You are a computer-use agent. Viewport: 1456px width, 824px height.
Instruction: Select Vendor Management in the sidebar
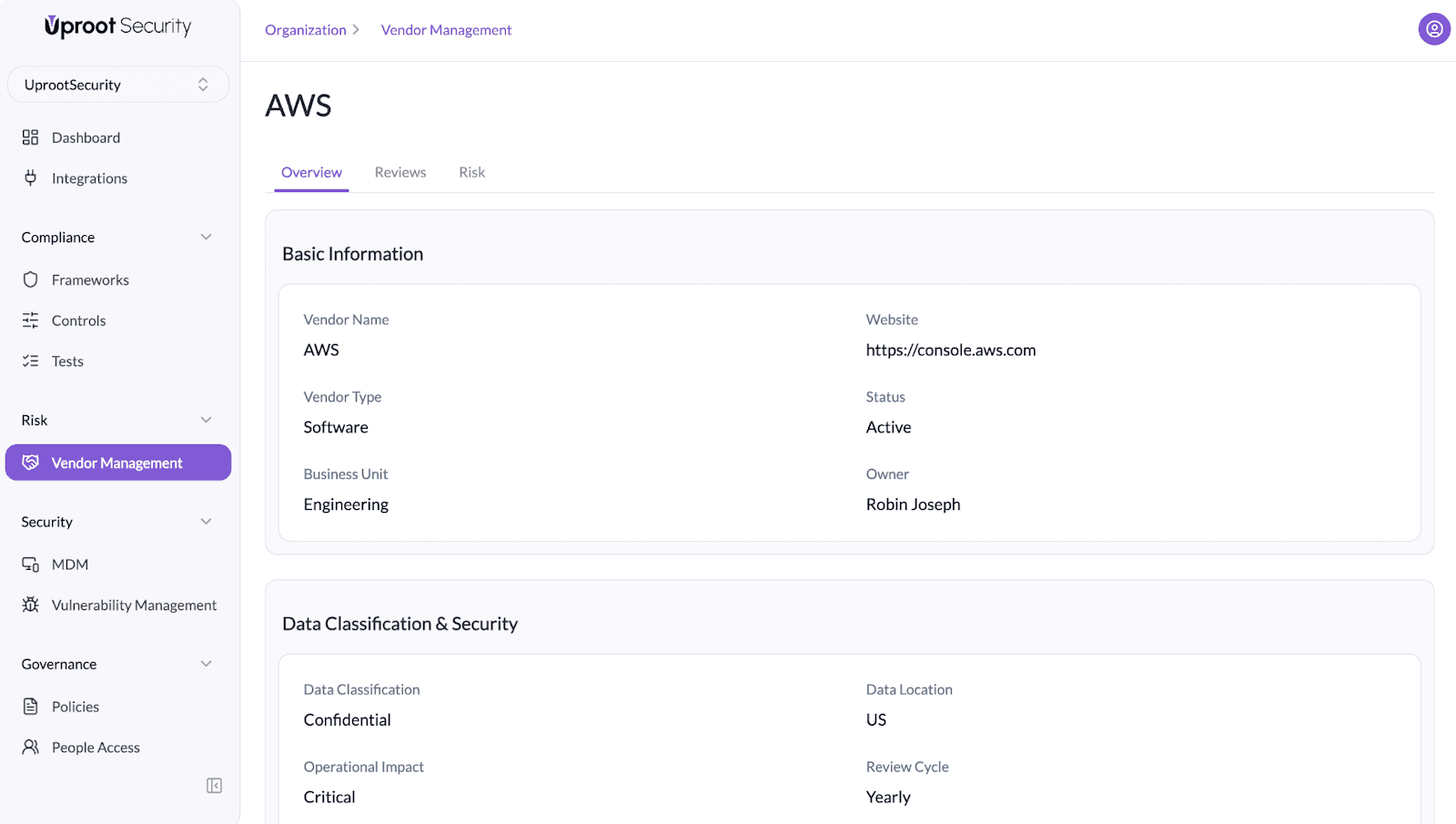coord(117,463)
